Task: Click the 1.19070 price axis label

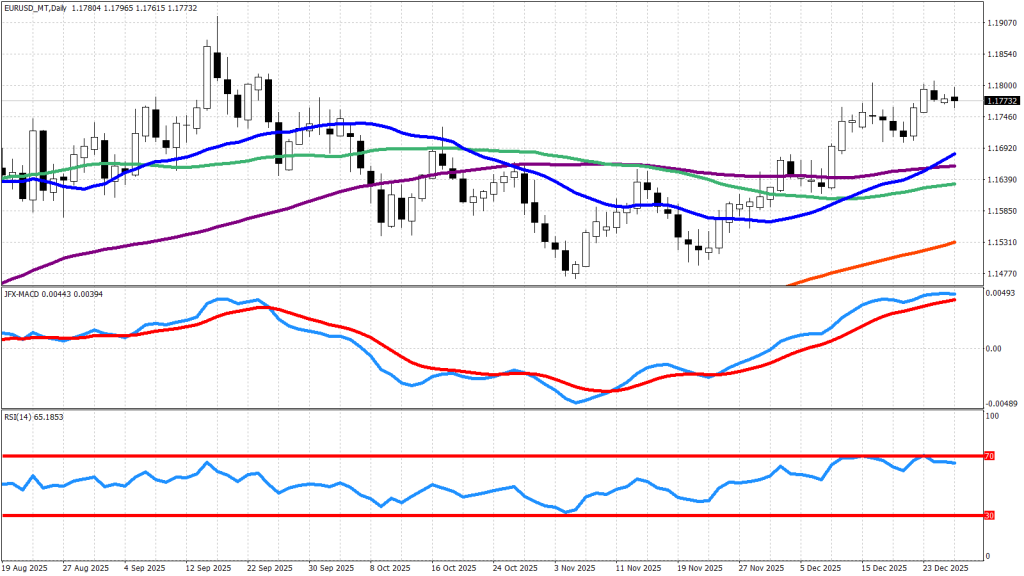Action: [1001, 22]
